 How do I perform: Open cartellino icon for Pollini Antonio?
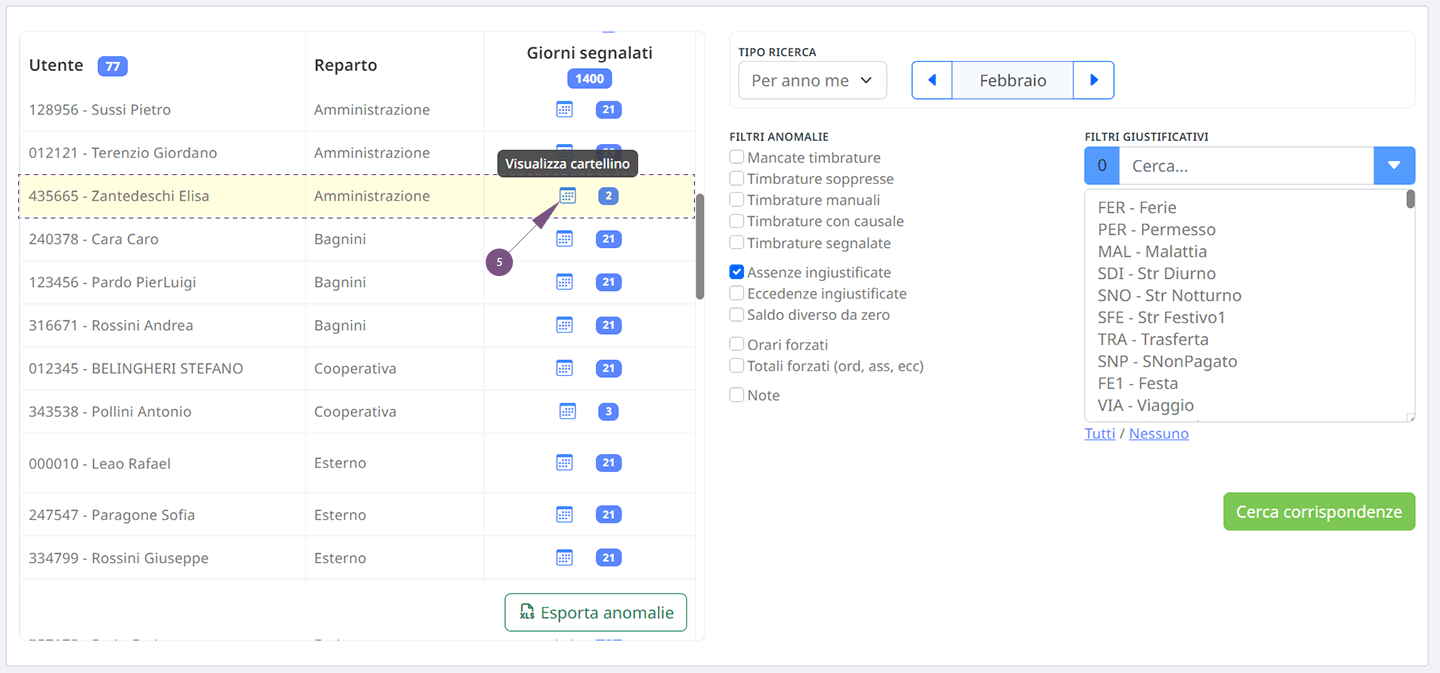point(567,411)
